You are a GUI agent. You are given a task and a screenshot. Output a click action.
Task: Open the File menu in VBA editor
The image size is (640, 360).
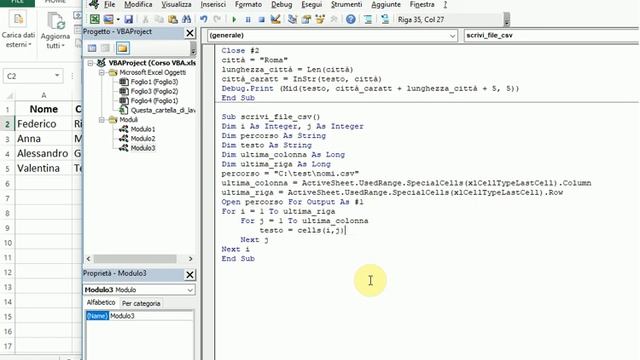tap(109, 4)
